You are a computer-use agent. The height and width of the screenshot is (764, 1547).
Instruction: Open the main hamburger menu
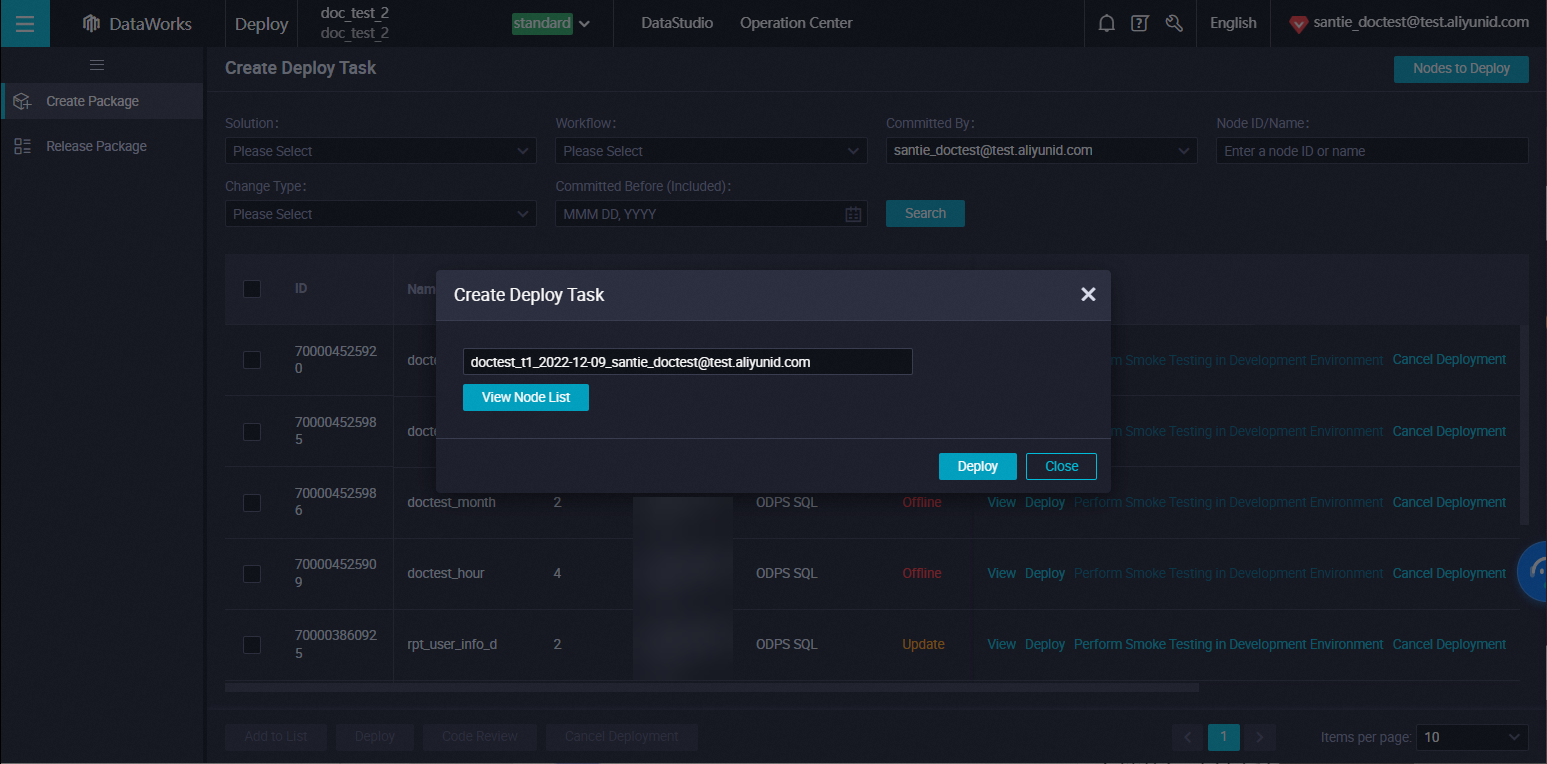pos(25,24)
